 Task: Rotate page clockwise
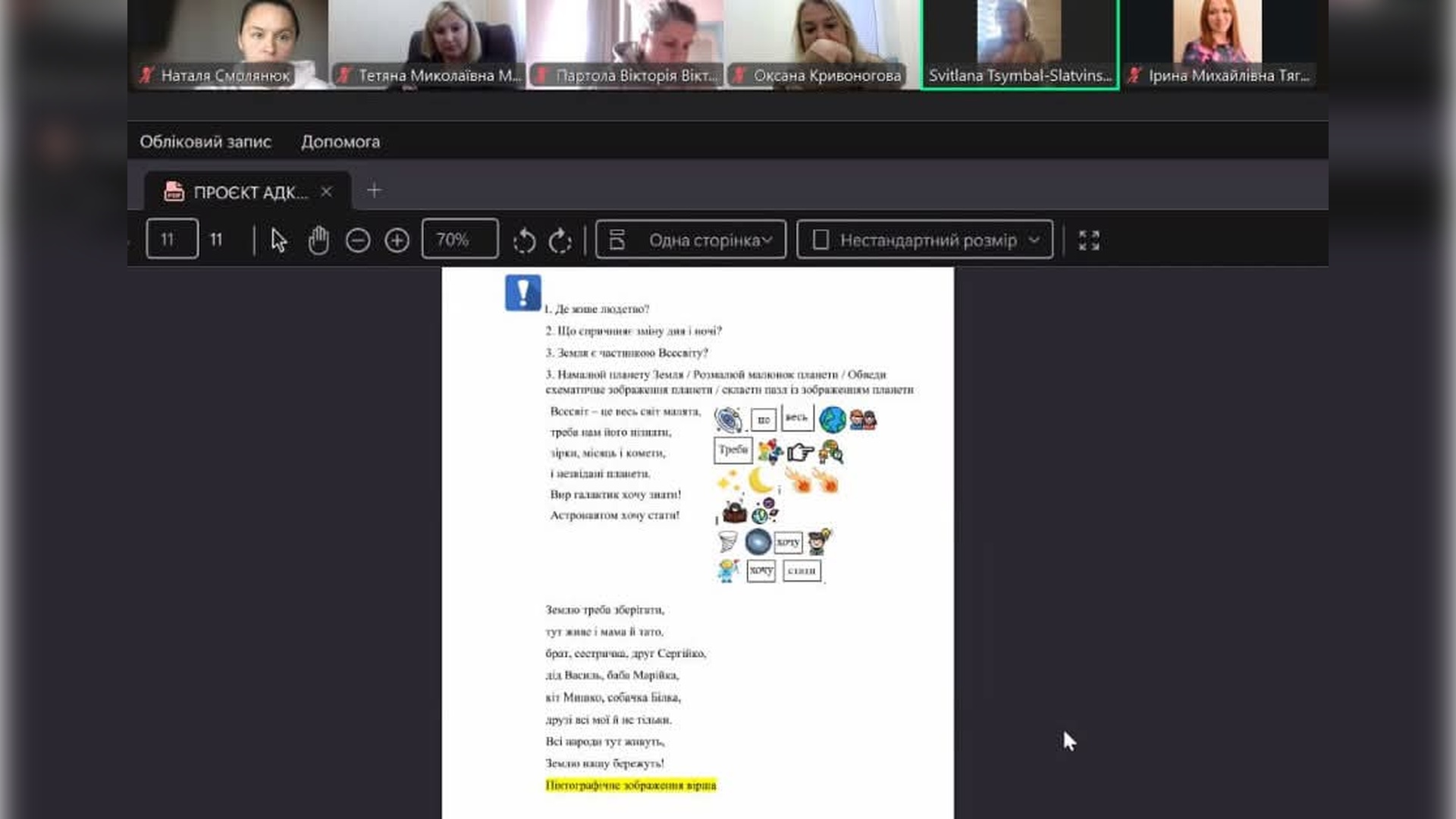pyautogui.click(x=560, y=241)
